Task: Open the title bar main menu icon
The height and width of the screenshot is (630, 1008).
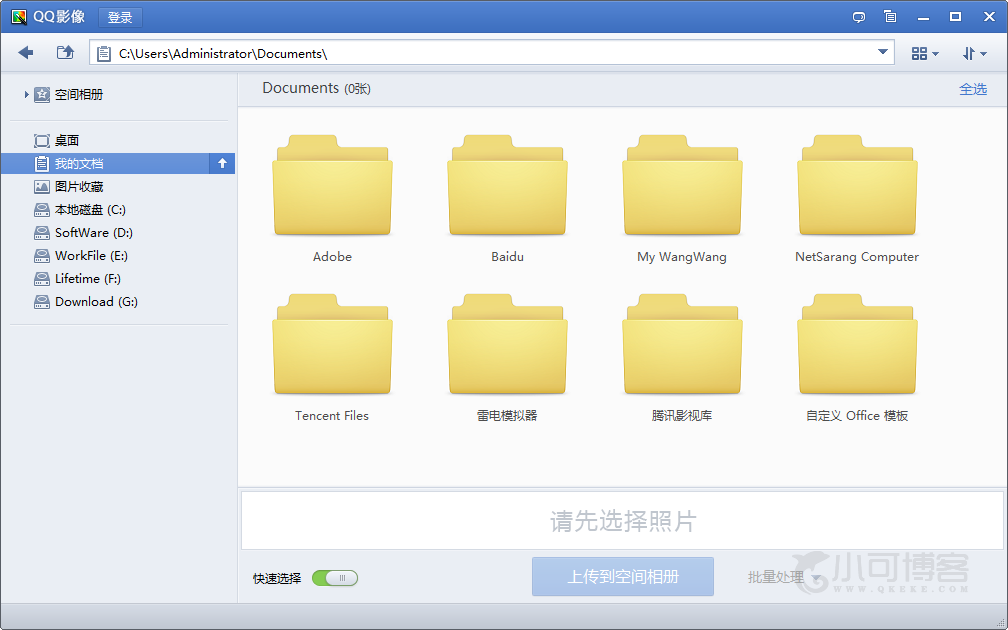Action: point(890,17)
